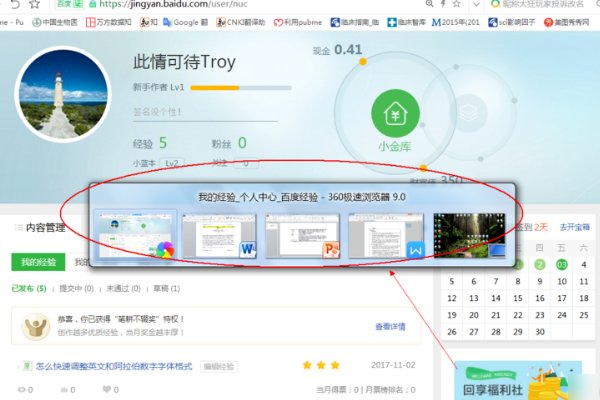Open the 利用pubme bookmark
The image size is (600, 400).
pyautogui.click(x=298, y=22)
